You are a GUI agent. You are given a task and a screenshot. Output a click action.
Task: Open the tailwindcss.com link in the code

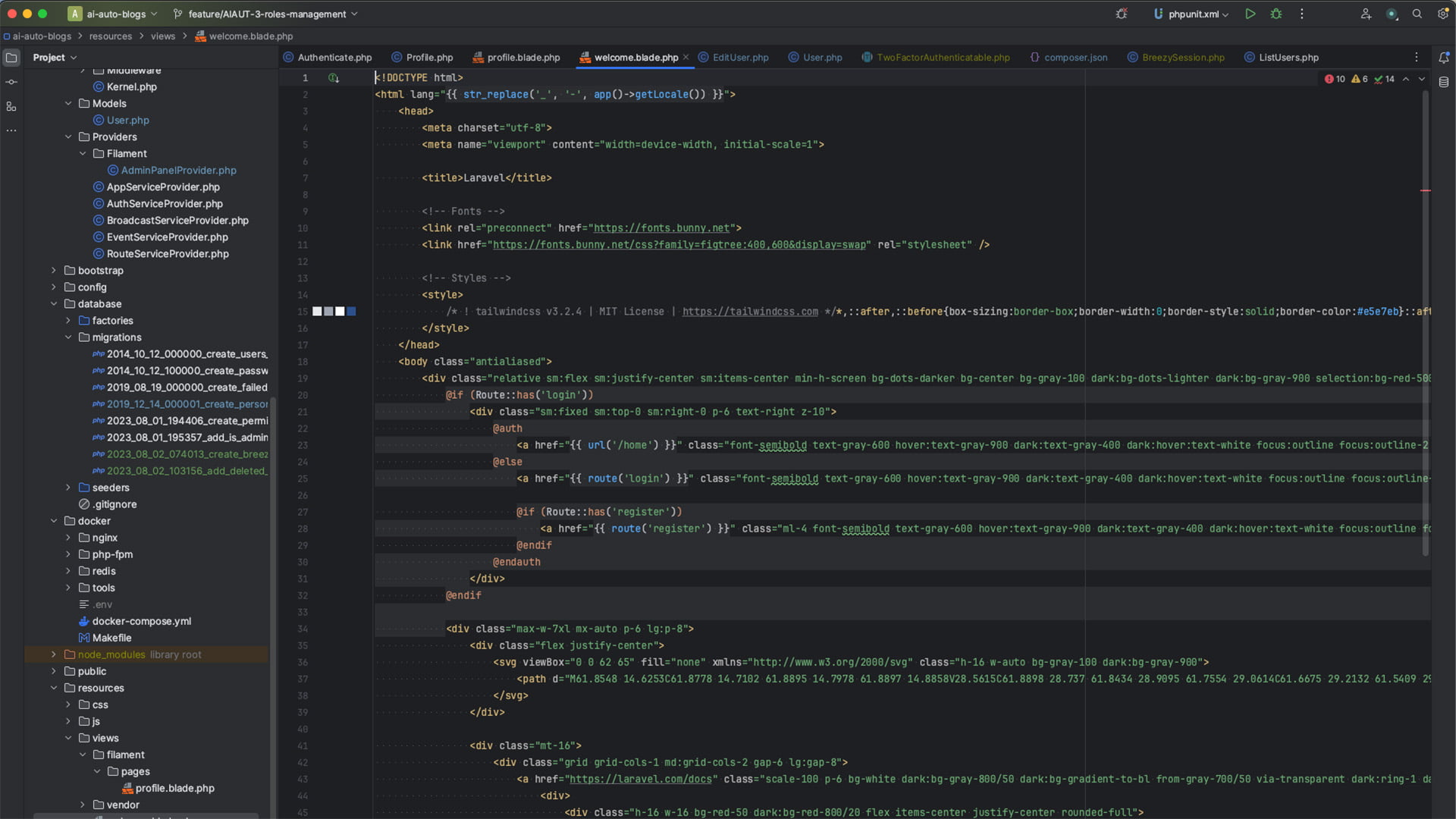tap(748, 311)
